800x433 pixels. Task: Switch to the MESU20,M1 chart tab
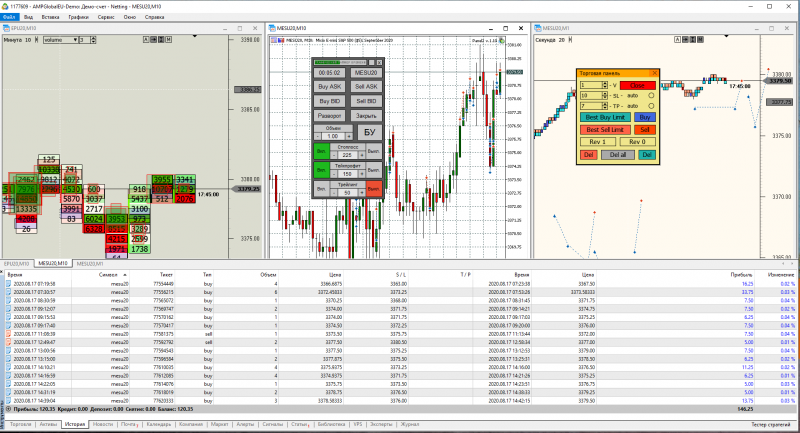(90, 264)
